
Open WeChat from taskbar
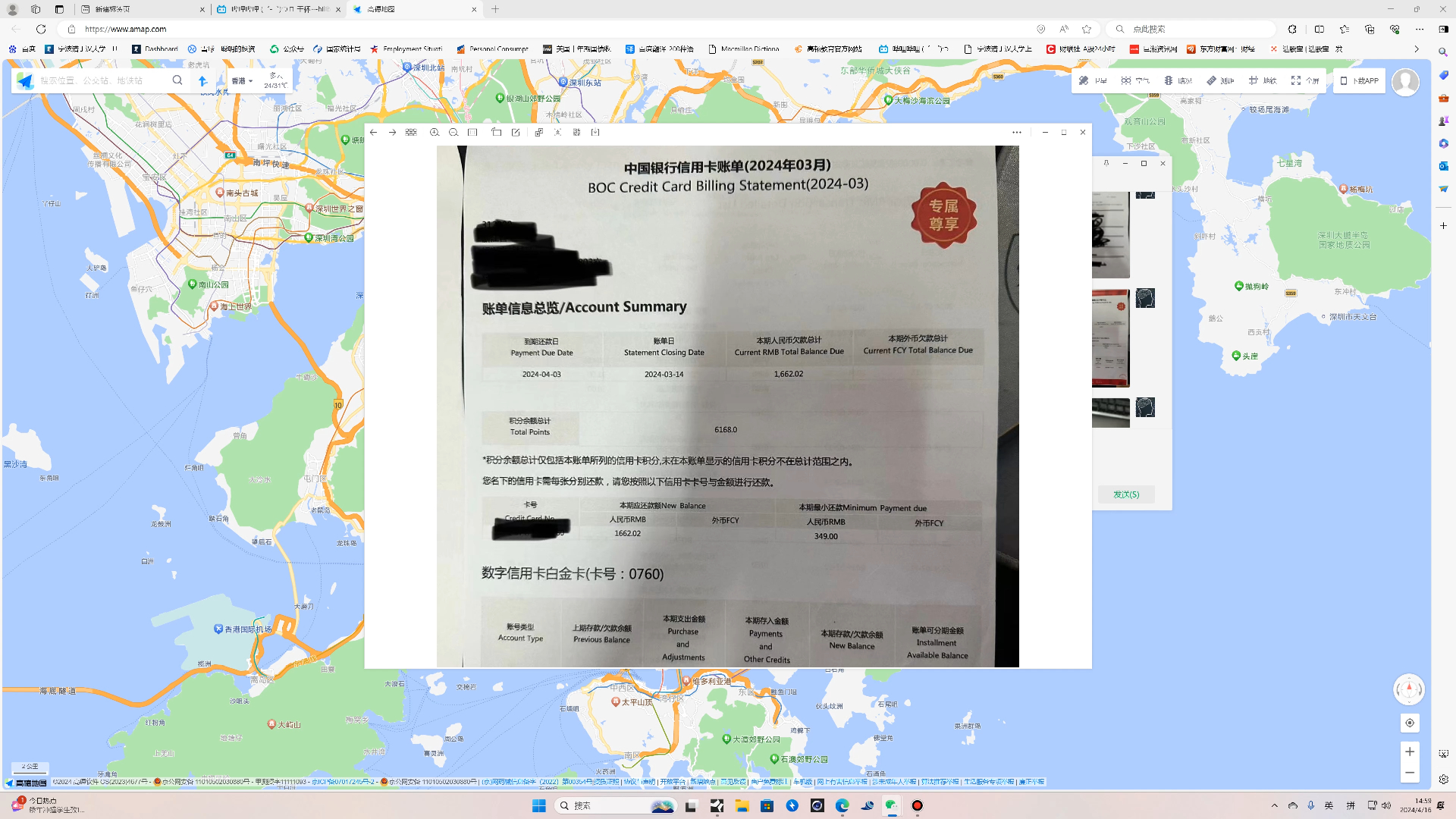(x=892, y=805)
